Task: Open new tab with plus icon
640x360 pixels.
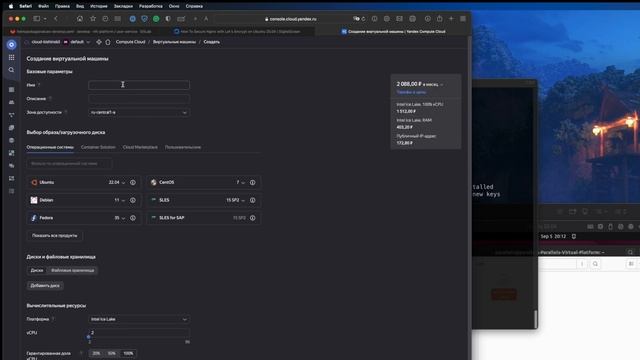Action: 451,19
